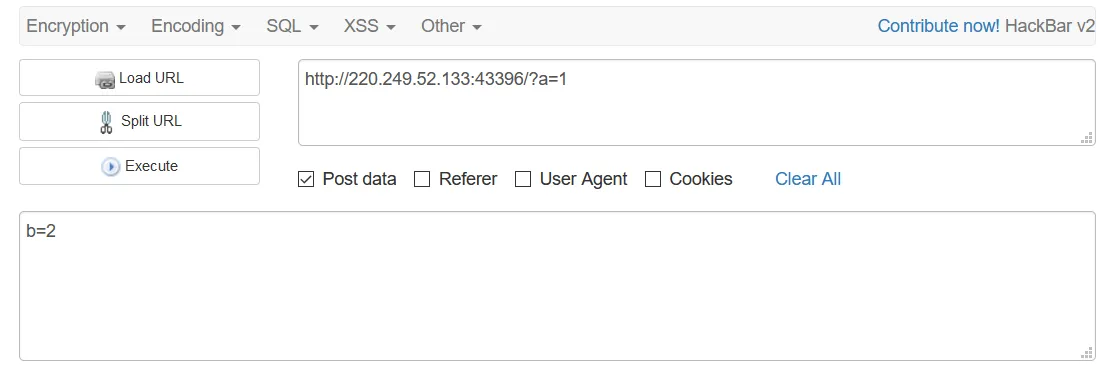Click the Load URL button
Screen dimensions: 1115x381
pyautogui.click(x=139, y=77)
